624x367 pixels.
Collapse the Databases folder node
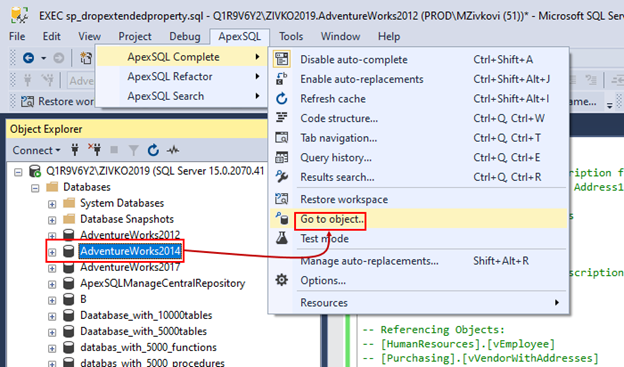point(35,188)
